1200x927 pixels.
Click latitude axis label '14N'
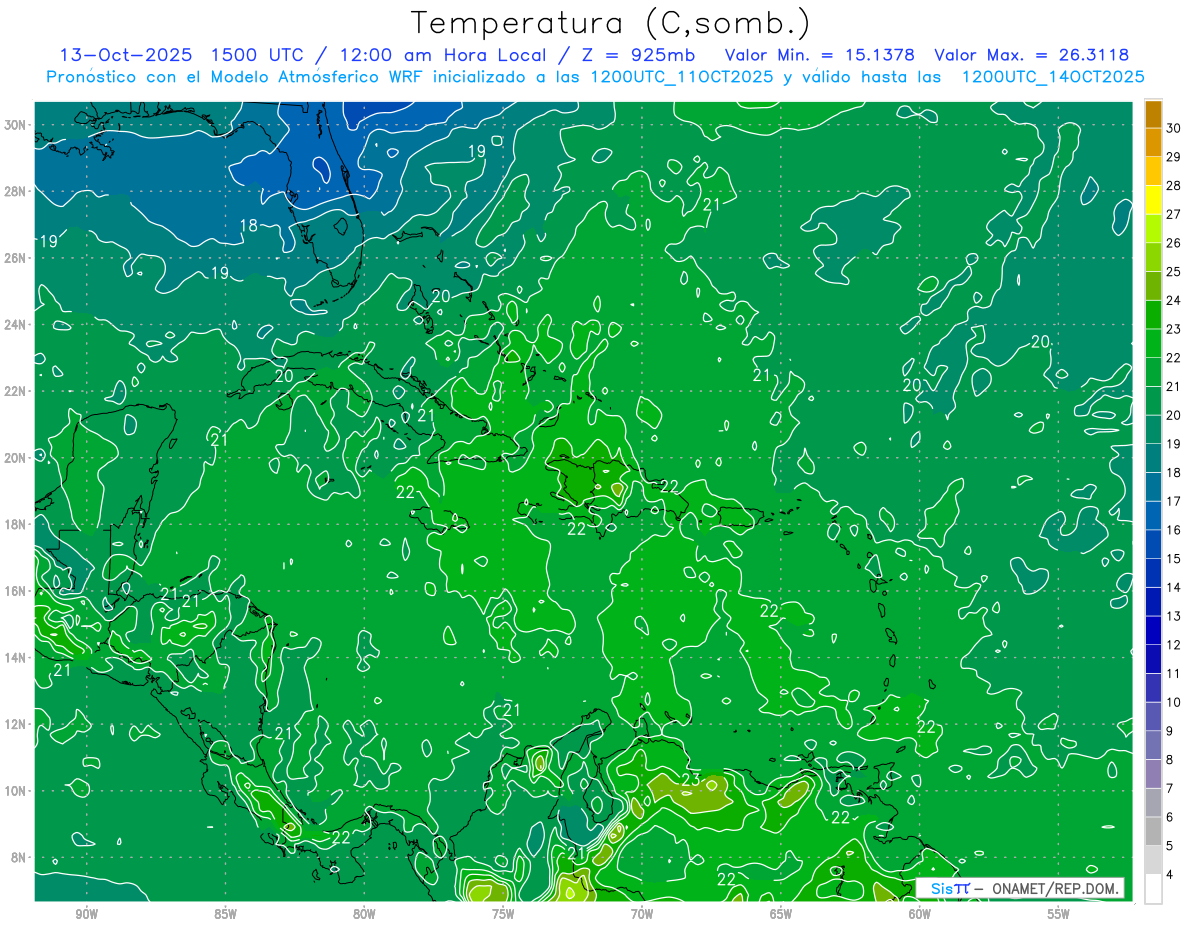click(15, 658)
